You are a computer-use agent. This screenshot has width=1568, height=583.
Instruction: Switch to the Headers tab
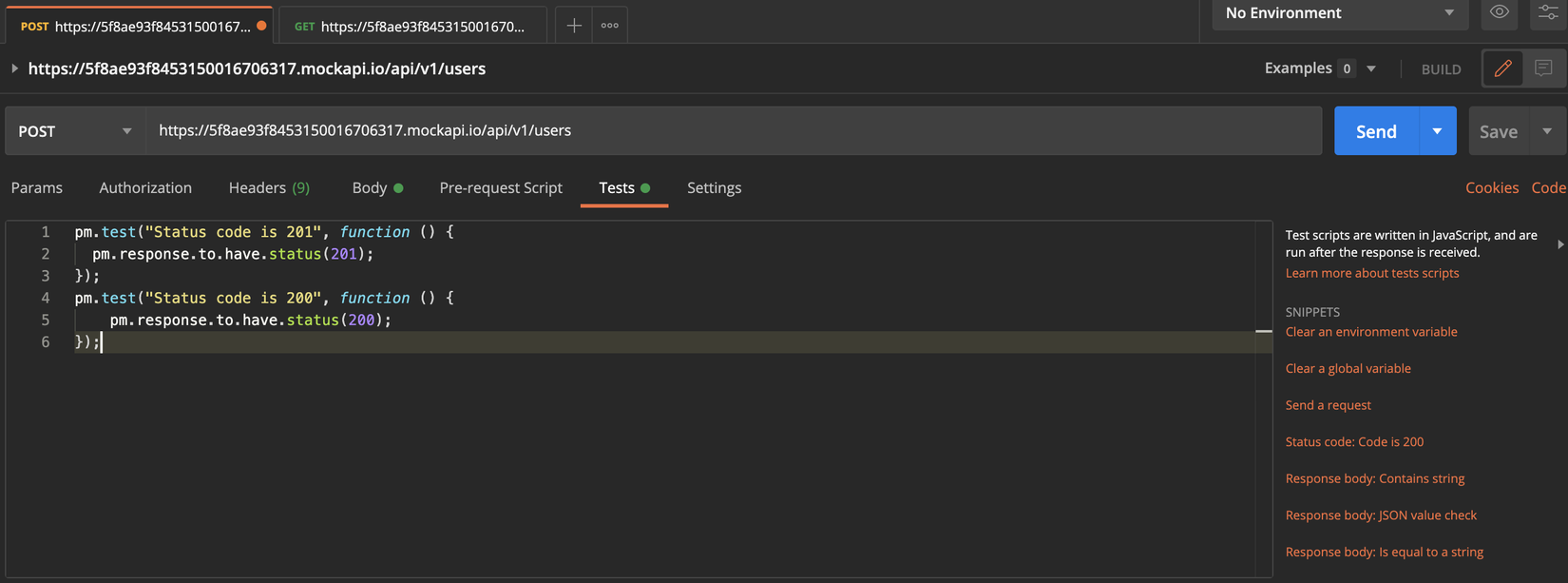click(269, 188)
